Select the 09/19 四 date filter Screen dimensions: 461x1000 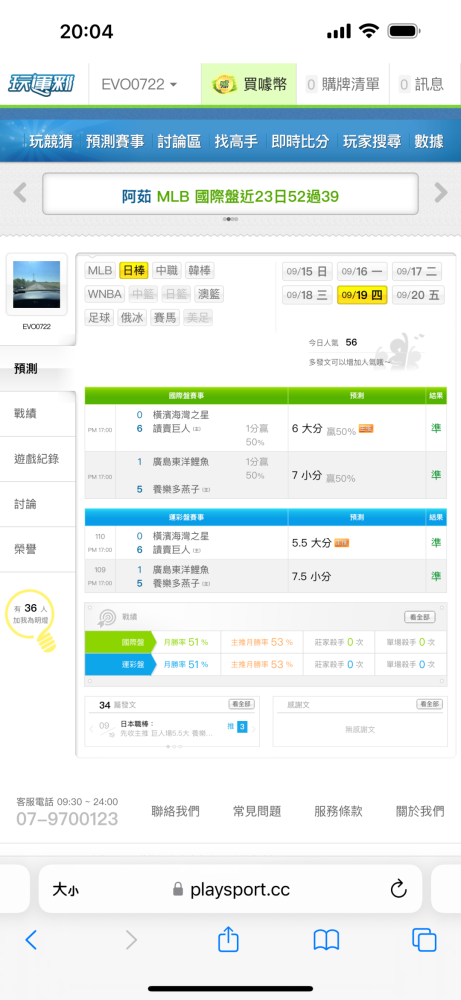pyautogui.click(x=362, y=295)
